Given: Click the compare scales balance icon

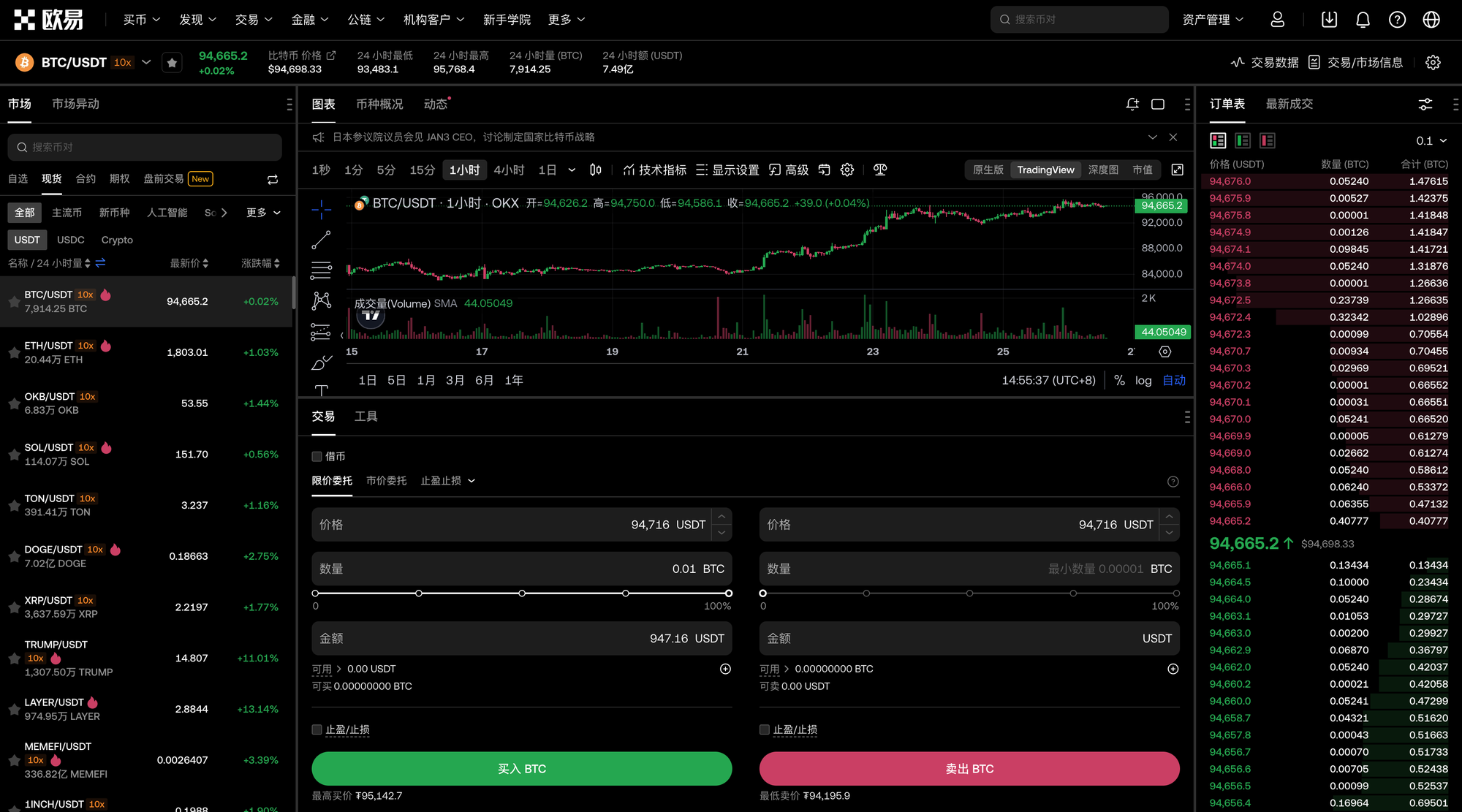Looking at the screenshot, I should click(x=880, y=170).
